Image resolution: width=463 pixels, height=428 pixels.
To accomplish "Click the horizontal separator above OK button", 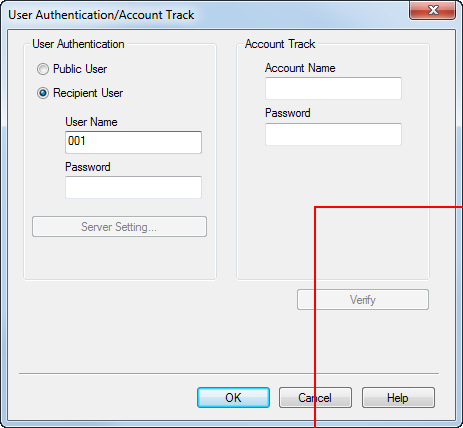I will pyautogui.click(x=229, y=374).
